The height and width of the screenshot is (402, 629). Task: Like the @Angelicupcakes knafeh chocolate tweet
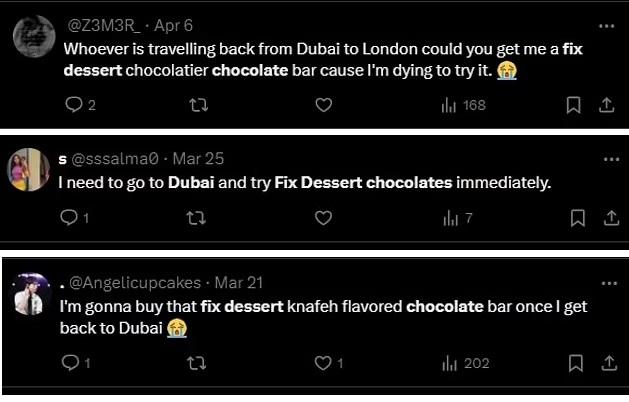point(323,363)
